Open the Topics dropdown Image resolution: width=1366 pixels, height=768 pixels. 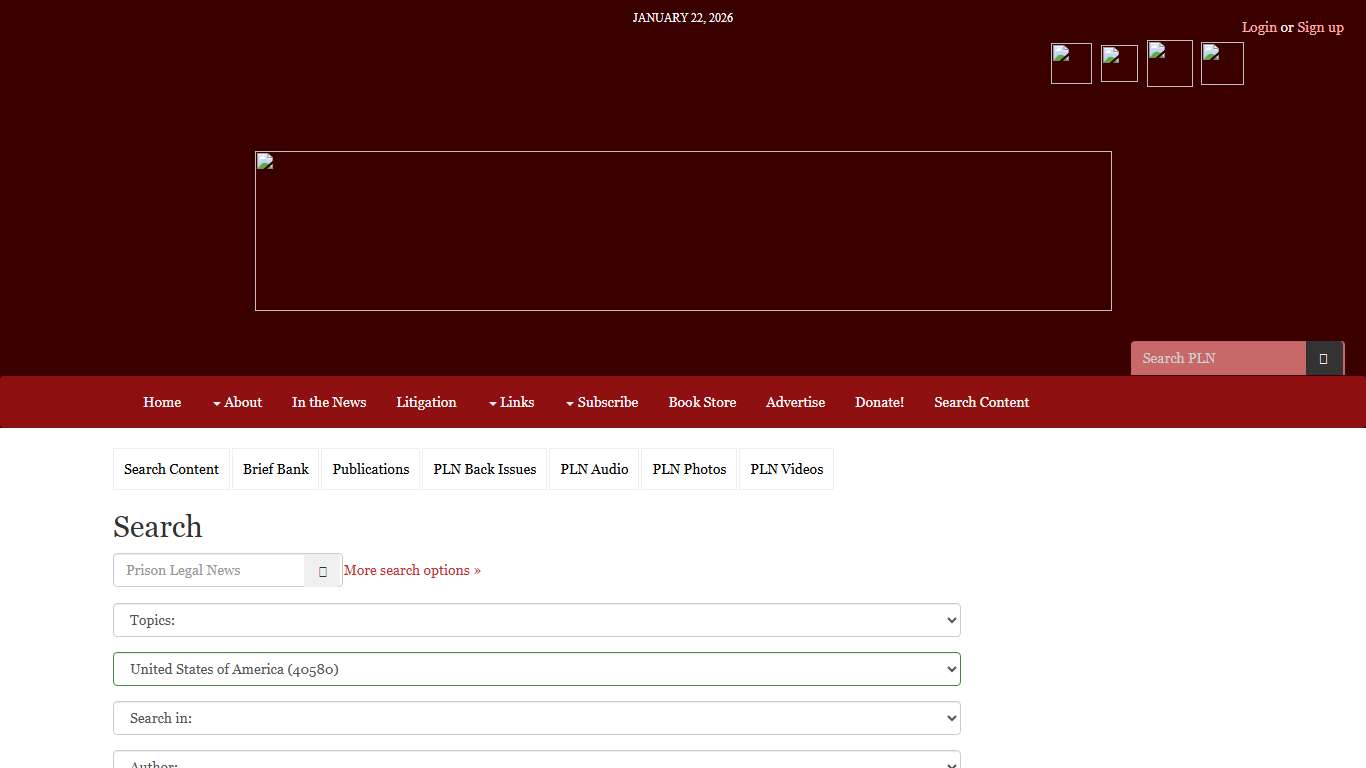536,620
